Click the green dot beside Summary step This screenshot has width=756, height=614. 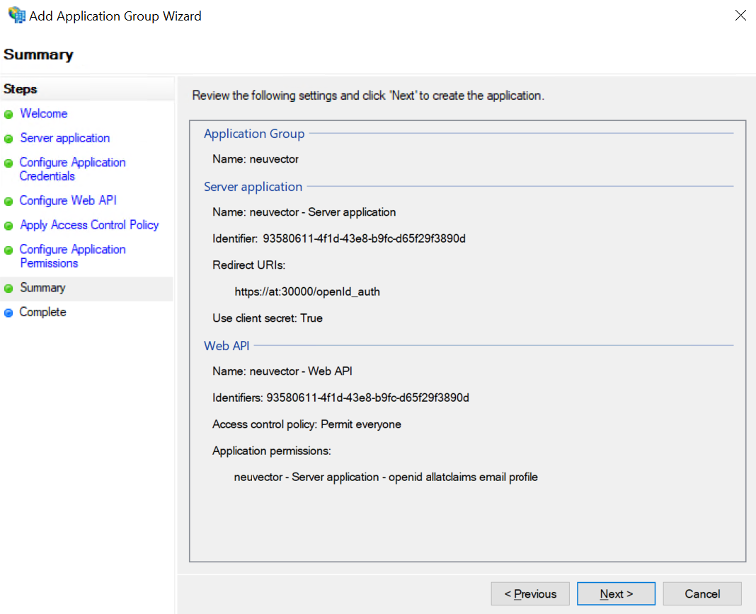click(8, 288)
